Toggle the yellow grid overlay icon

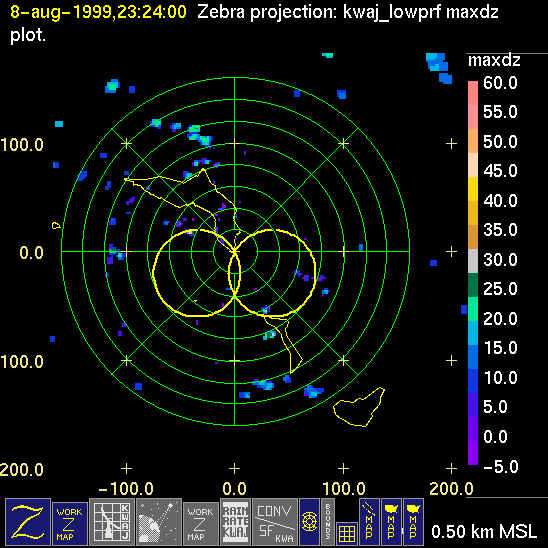pyautogui.click(x=347, y=534)
